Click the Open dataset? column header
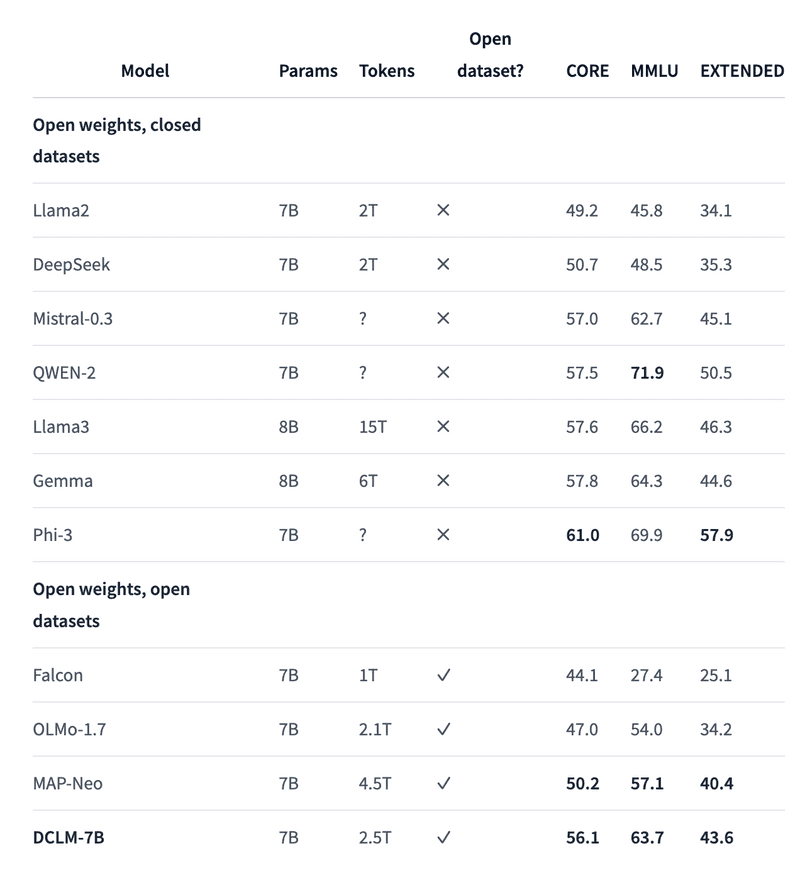Viewport: 800px width, 887px height. coord(490,55)
